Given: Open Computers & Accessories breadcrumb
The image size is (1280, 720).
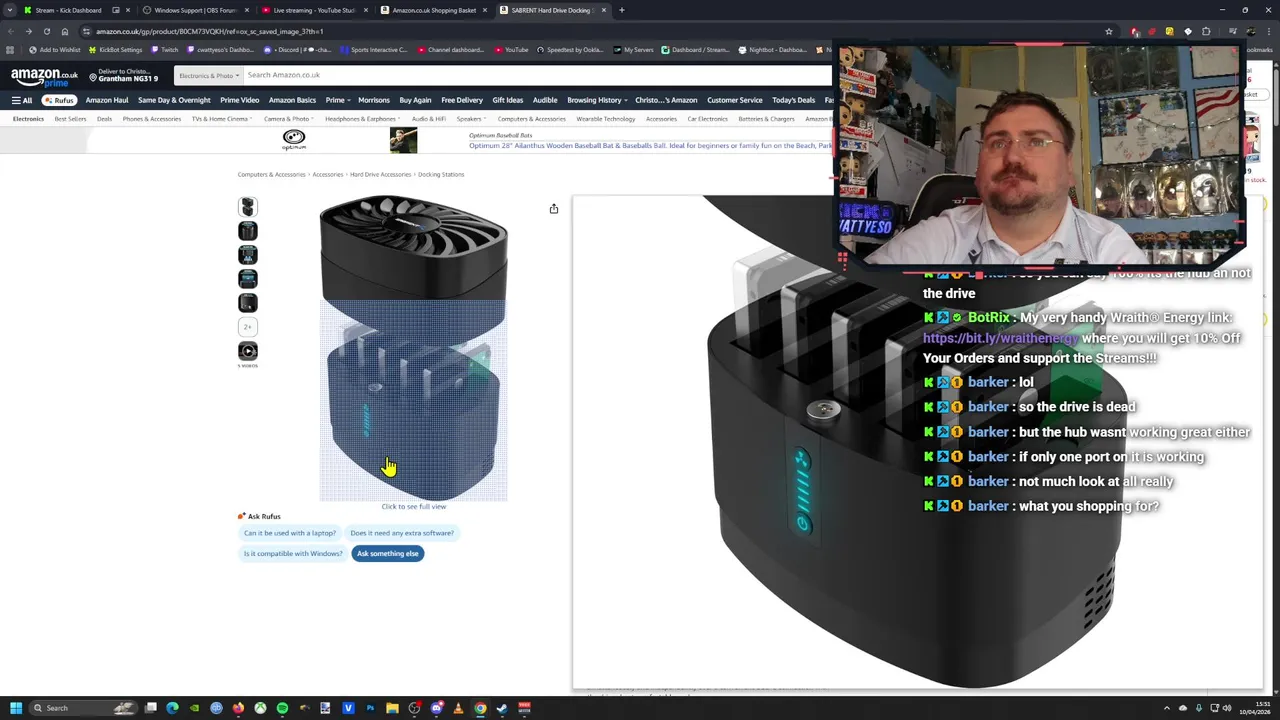Looking at the screenshot, I should (271, 174).
